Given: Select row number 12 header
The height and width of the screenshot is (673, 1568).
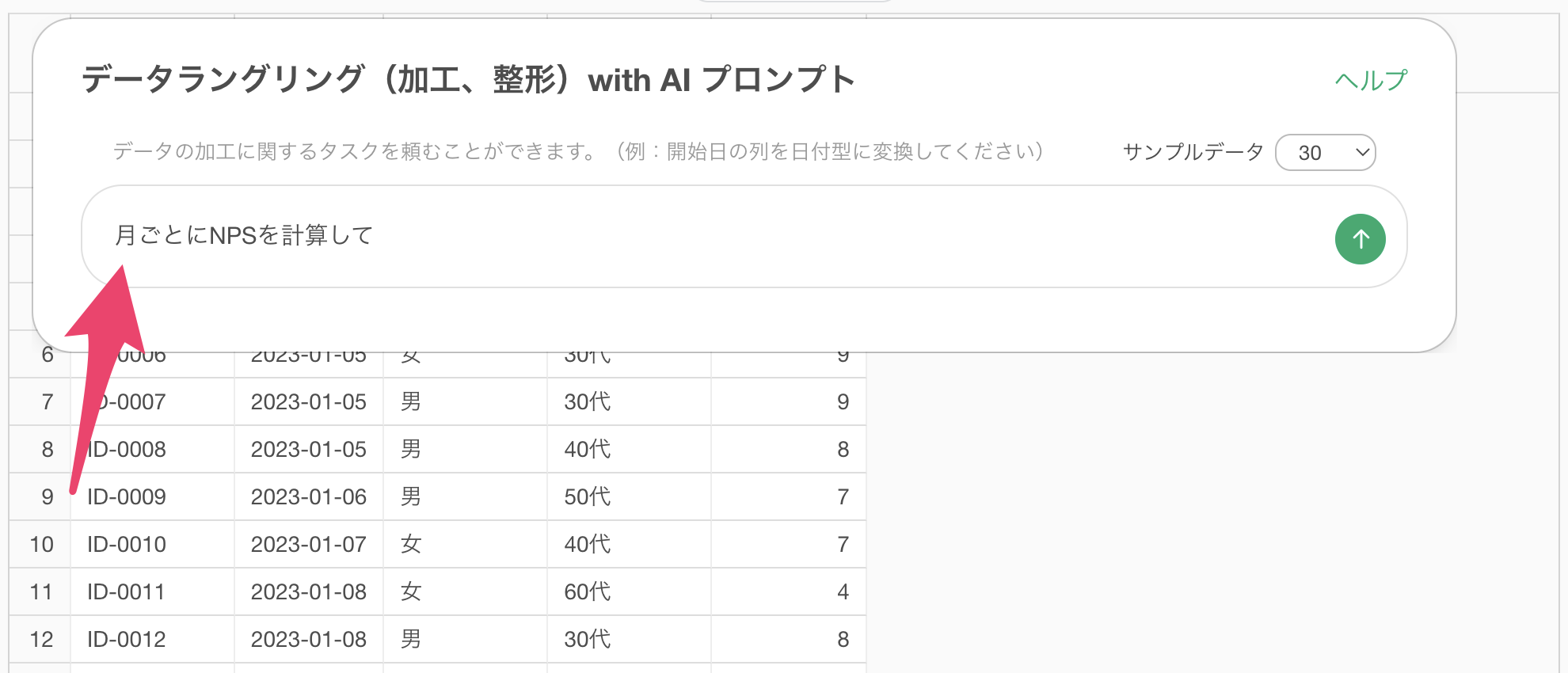Looking at the screenshot, I should [x=41, y=640].
